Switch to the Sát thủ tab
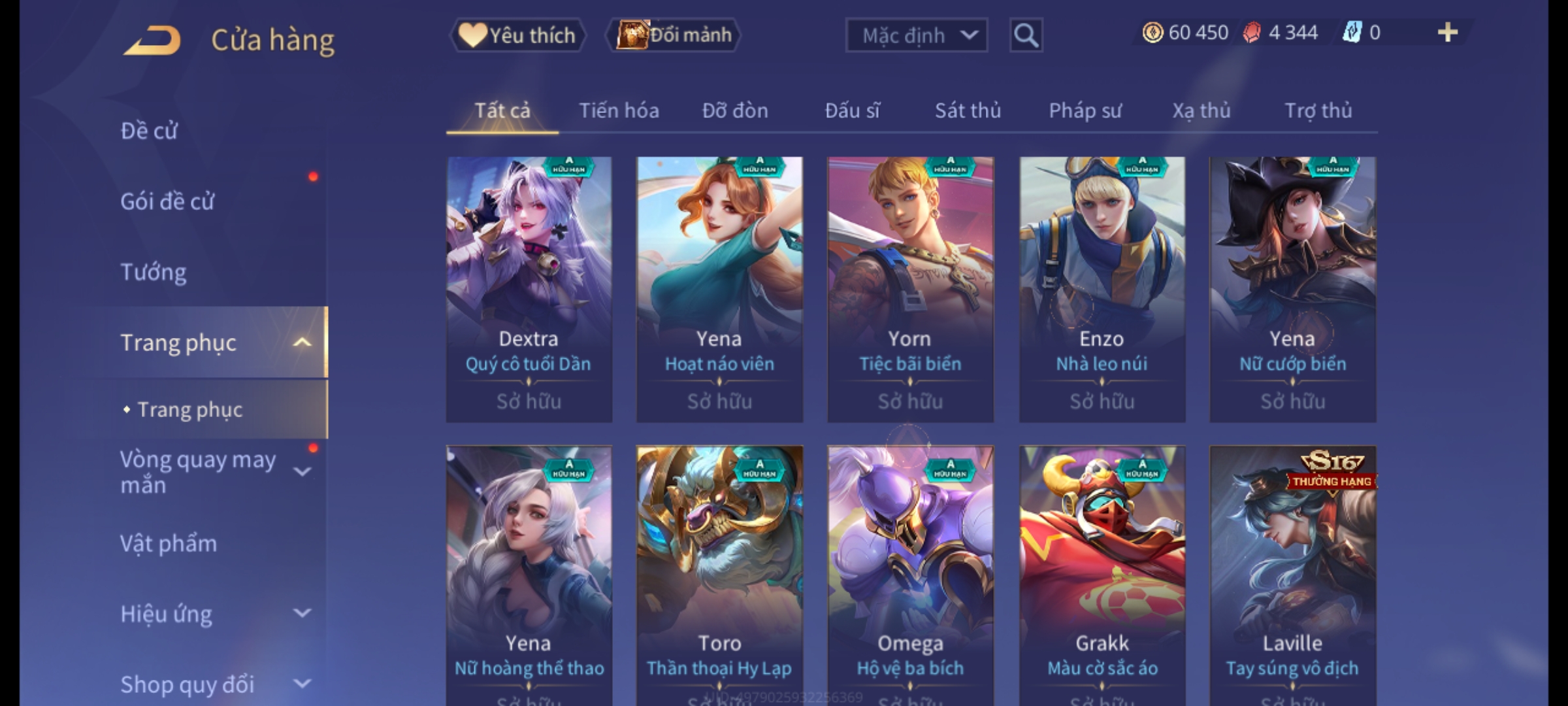This screenshot has width=1568, height=706. click(x=968, y=110)
